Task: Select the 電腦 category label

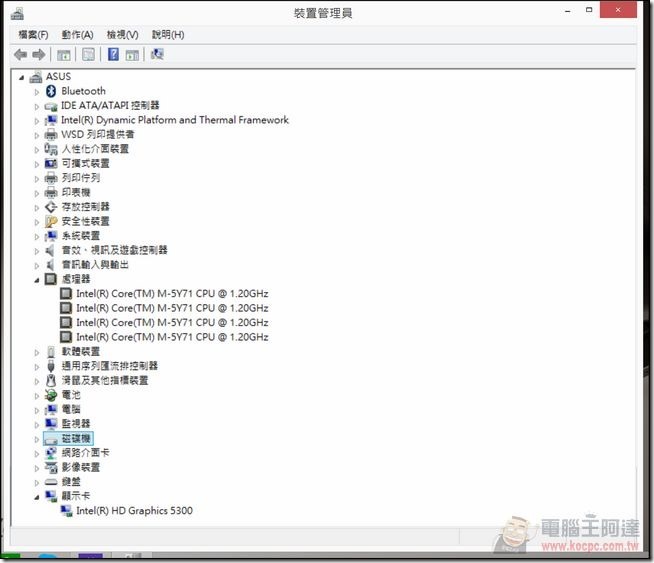Action: point(71,409)
